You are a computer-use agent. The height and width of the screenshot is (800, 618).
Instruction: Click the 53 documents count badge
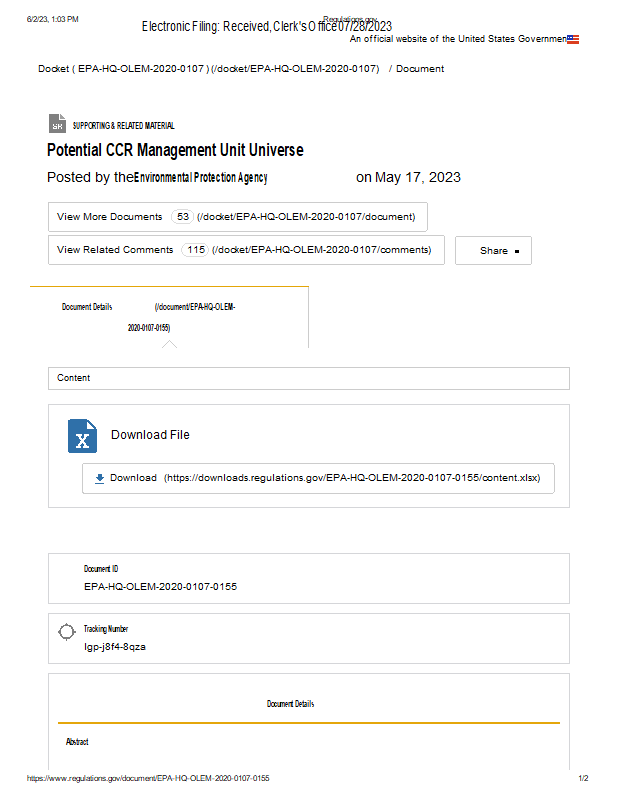click(x=183, y=217)
